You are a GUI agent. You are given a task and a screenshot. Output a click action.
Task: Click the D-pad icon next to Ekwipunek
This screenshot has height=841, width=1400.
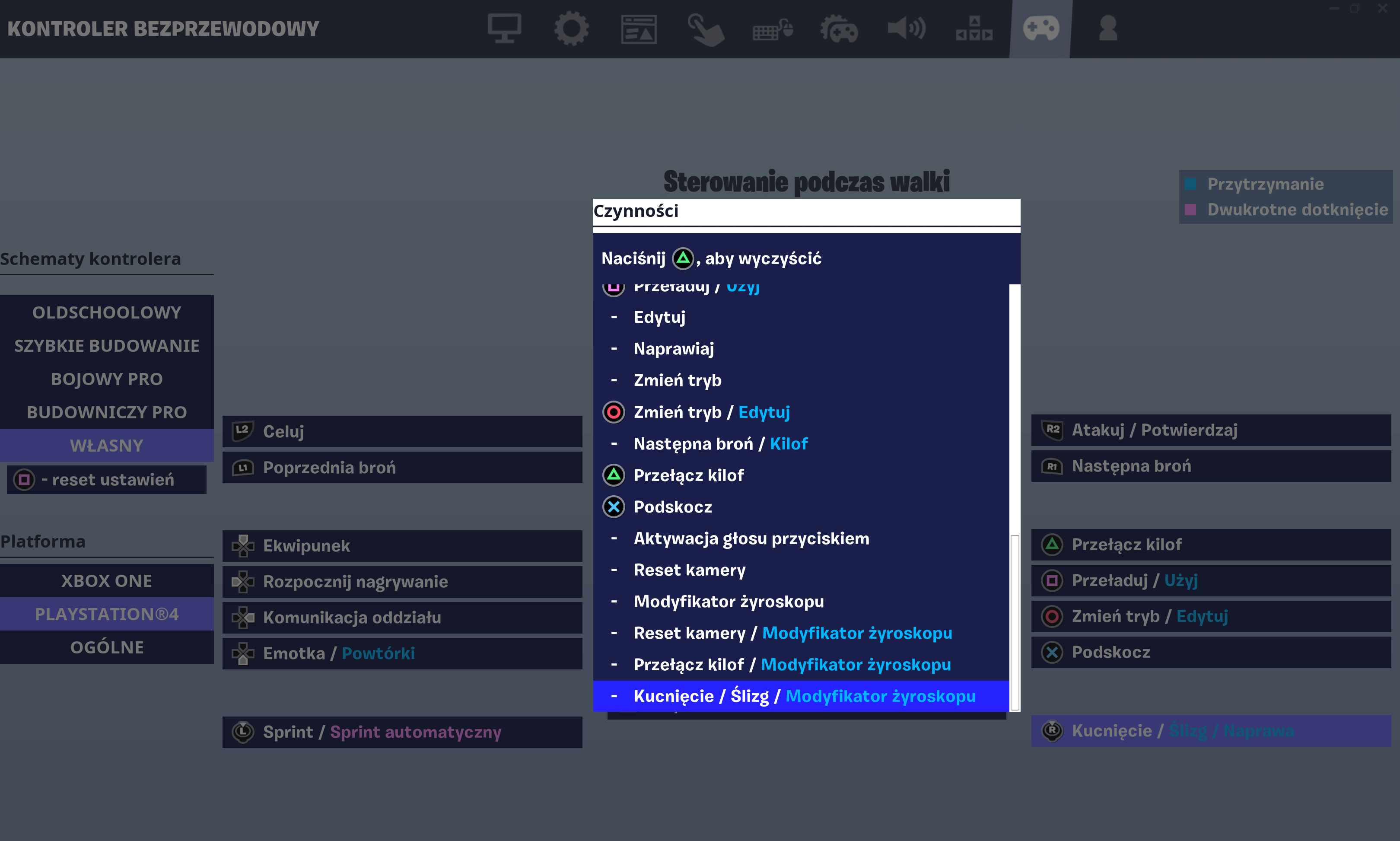[x=242, y=546]
